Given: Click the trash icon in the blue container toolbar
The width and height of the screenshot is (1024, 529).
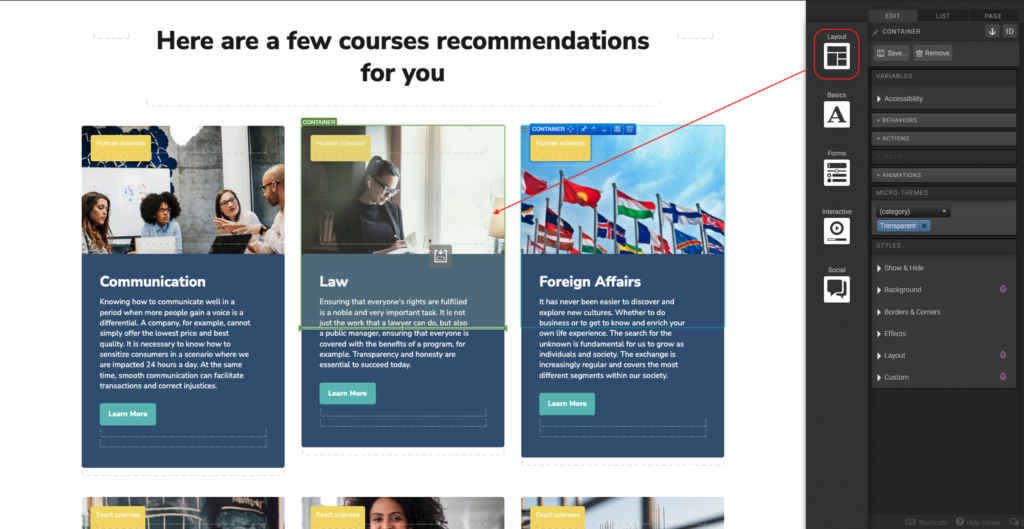Looking at the screenshot, I should point(630,129).
